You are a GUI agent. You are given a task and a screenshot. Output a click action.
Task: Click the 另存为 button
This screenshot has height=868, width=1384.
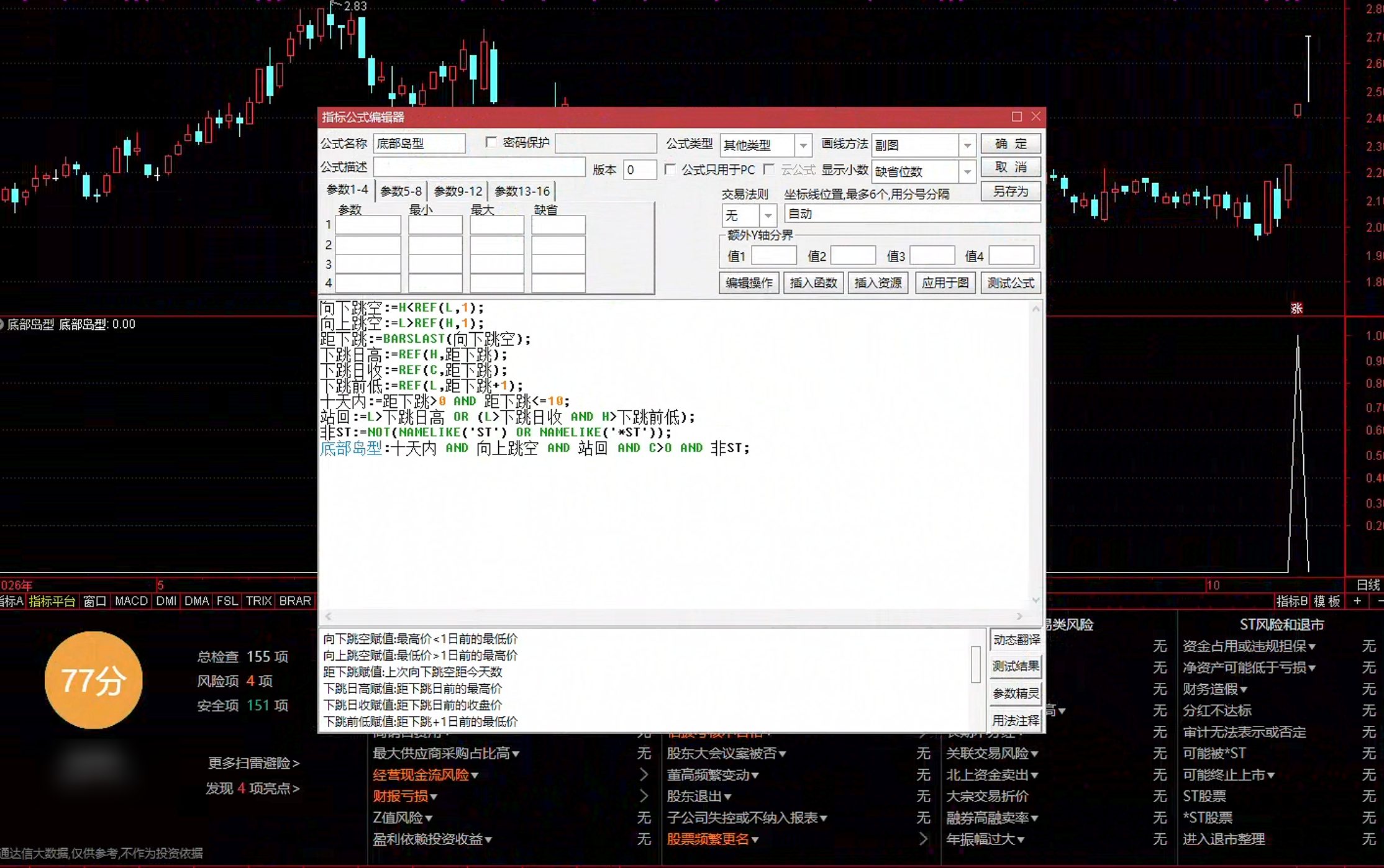[1011, 191]
